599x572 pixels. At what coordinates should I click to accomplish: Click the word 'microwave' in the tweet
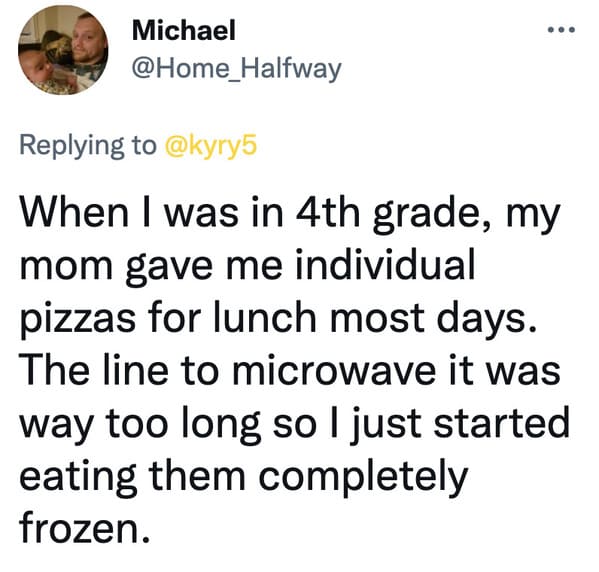click(334, 371)
